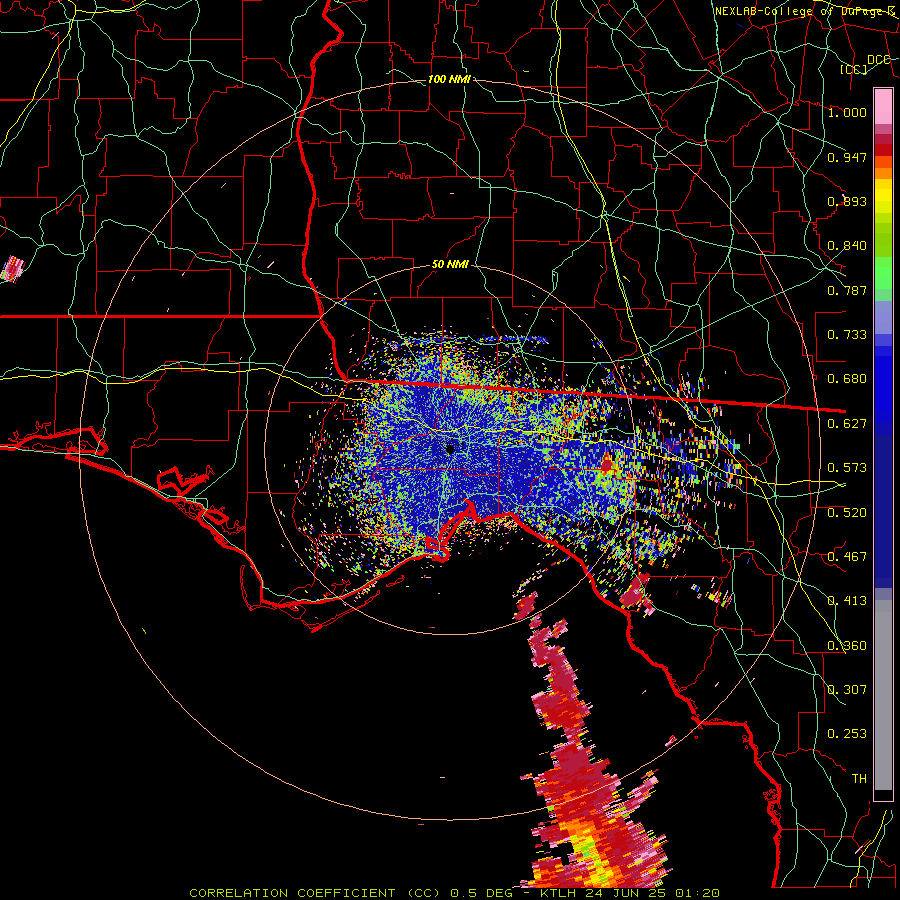
Task: Click the 0.467 scale value
Action: [x=847, y=557]
